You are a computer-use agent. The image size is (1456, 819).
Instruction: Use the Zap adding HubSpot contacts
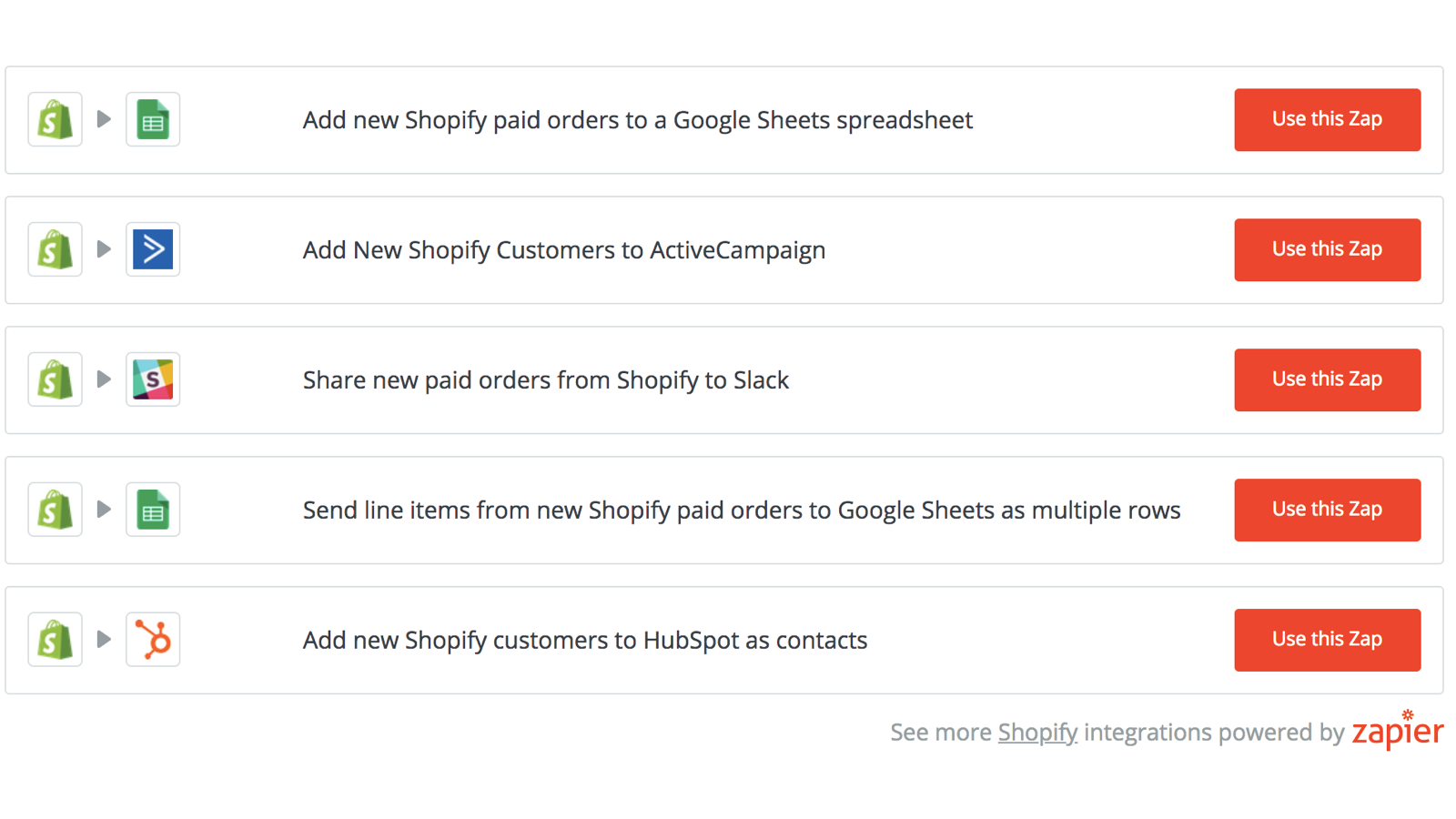(x=1327, y=640)
